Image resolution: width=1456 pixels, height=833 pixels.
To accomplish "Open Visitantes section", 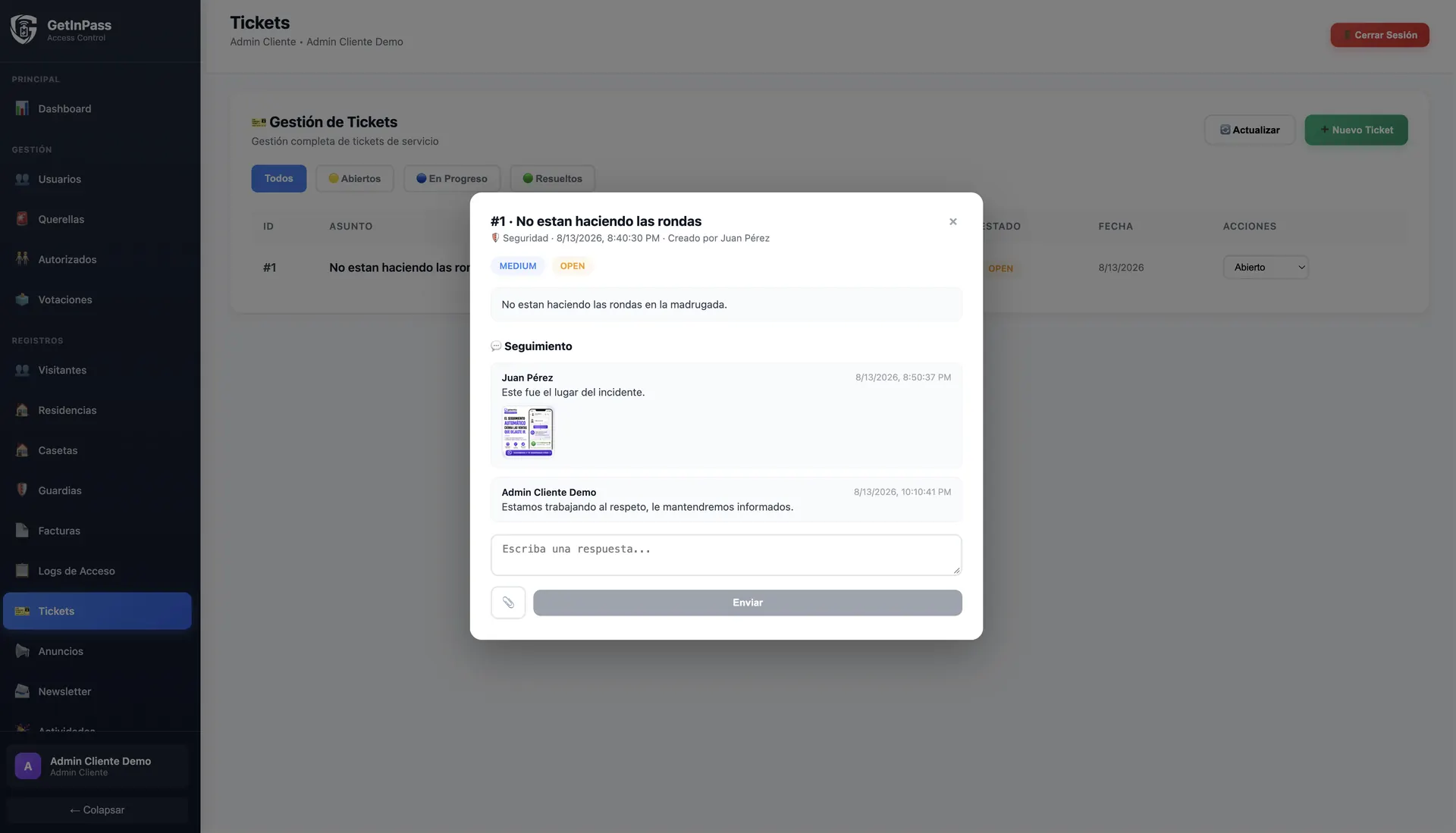I will [x=97, y=370].
